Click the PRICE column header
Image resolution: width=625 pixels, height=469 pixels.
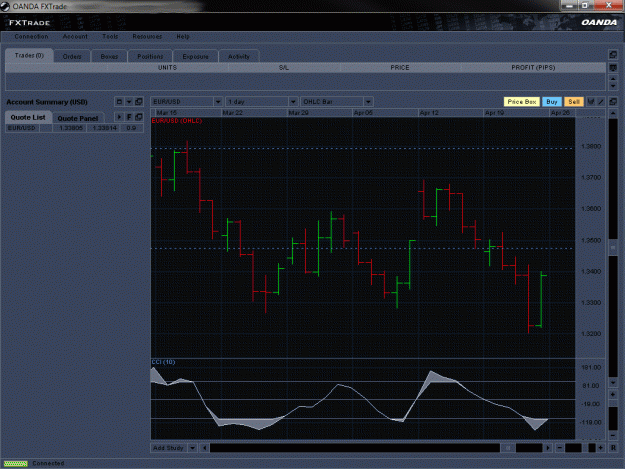pyautogui.click(x=400, y=68)
